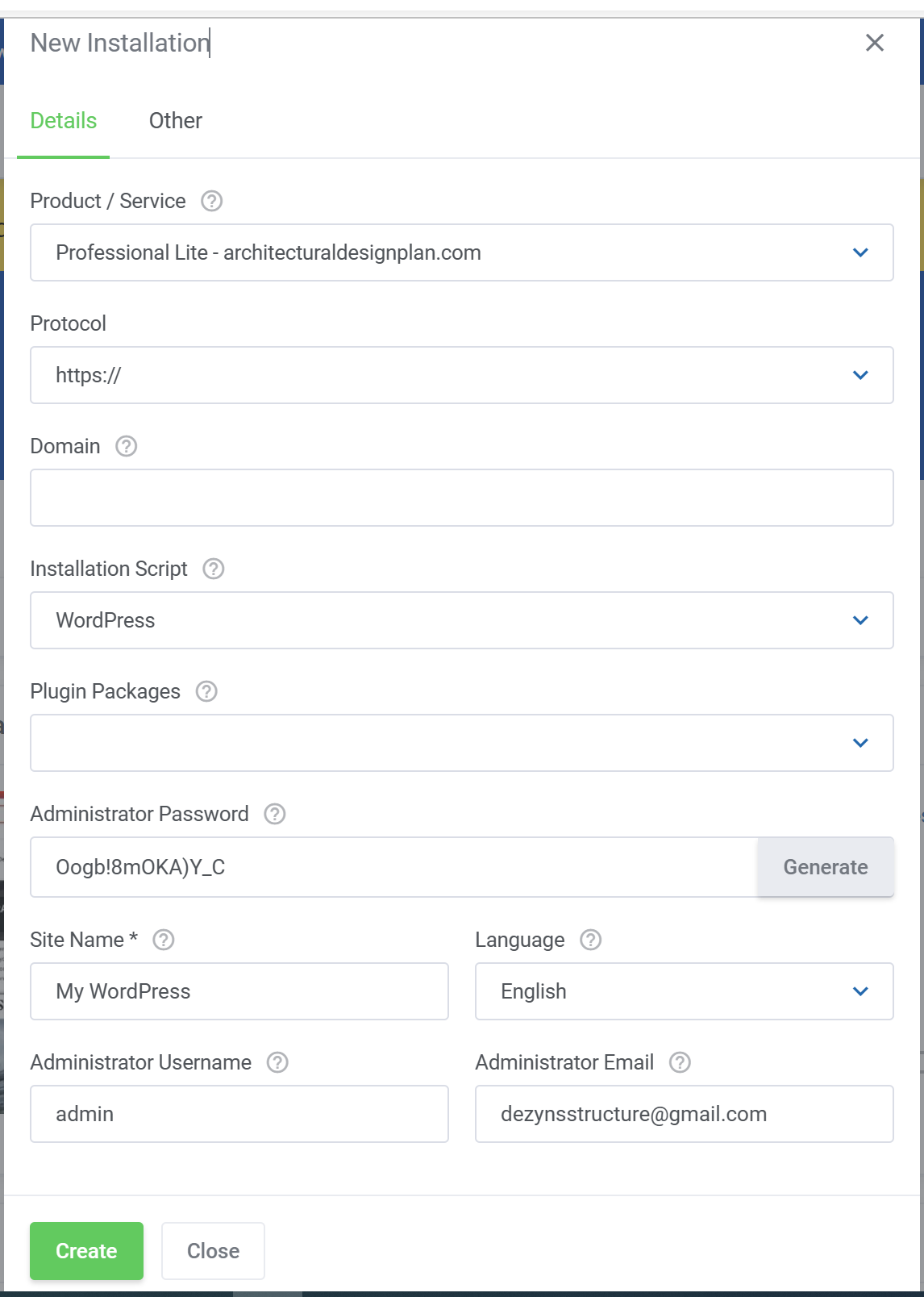Click the Administrator Username label text
Viewport: 924px width, 1297px height.
(141, 1062)
